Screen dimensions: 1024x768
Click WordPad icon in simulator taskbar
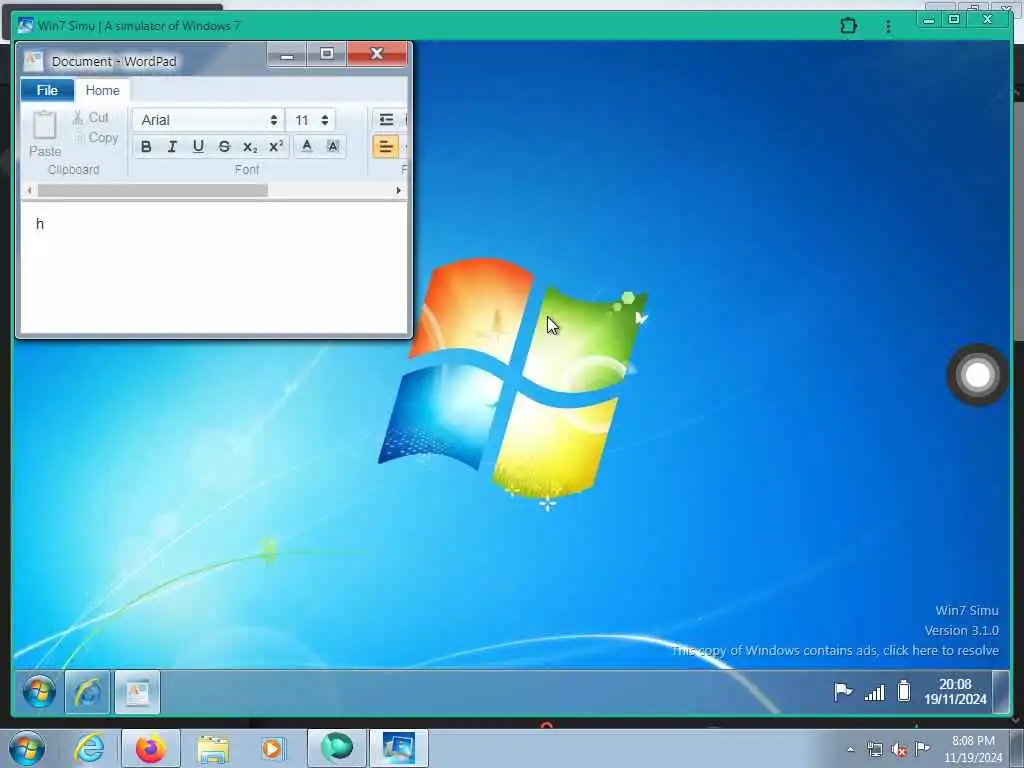click(x=137, y=692)
